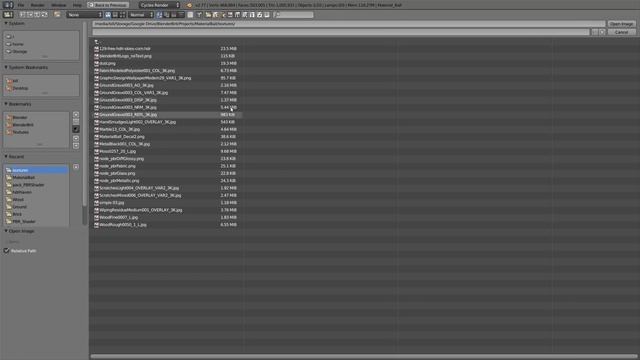Select file WoodFine0007_L.jpg
The height and width of the screenshot is (360, 640).
click(119, 218)
